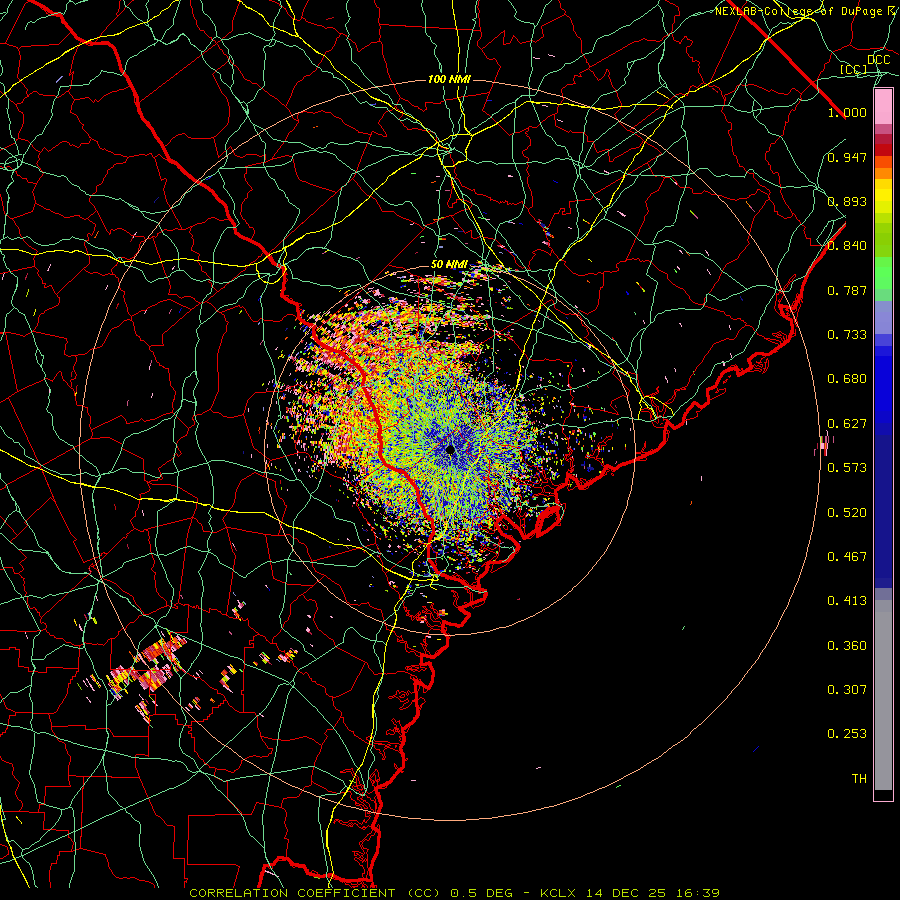Click the 0.627 legend value
900x900 pixels.
pyautogui.click(x=847, y=424)
